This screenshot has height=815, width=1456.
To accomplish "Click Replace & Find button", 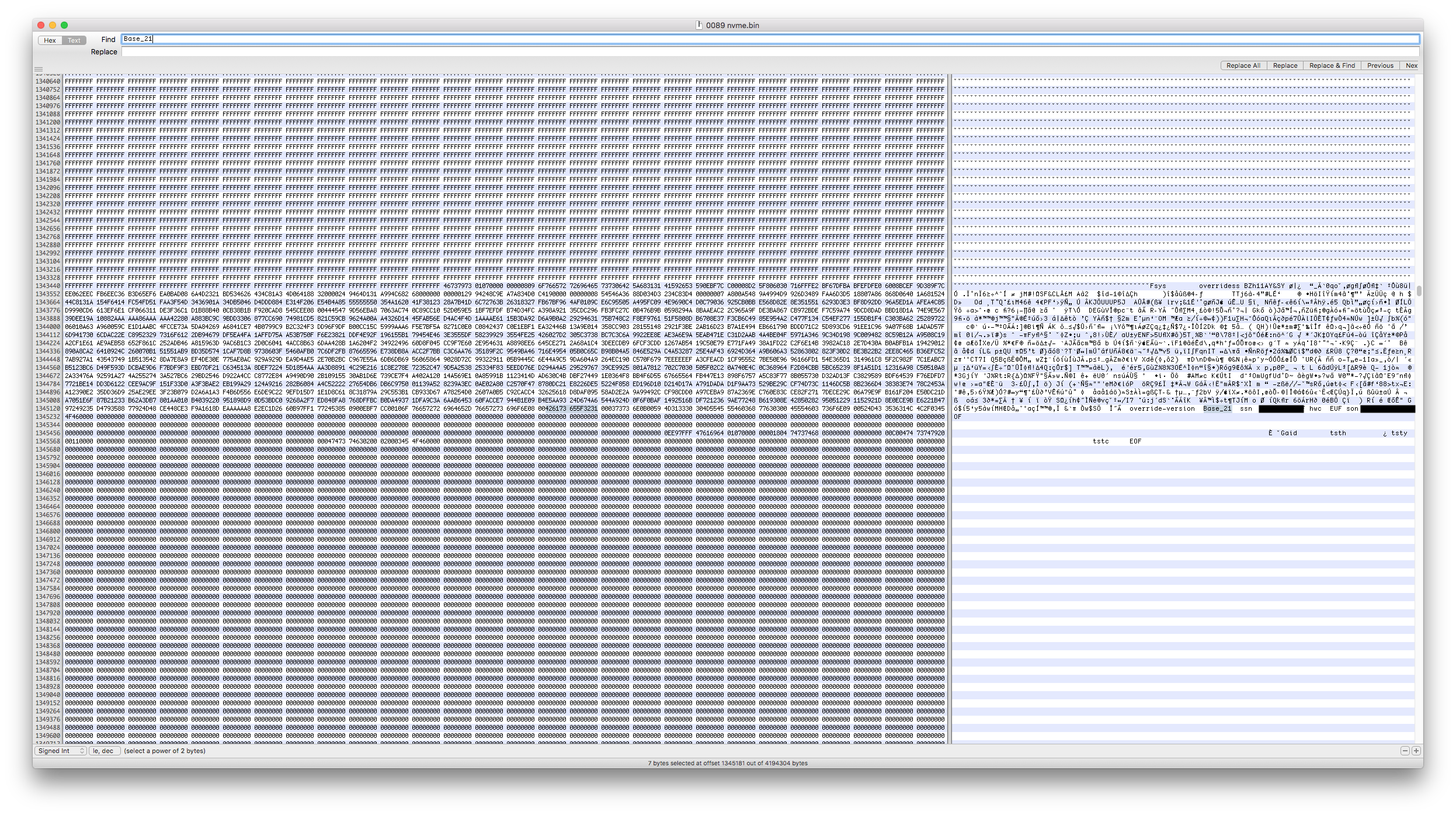I will [1332, 65].
